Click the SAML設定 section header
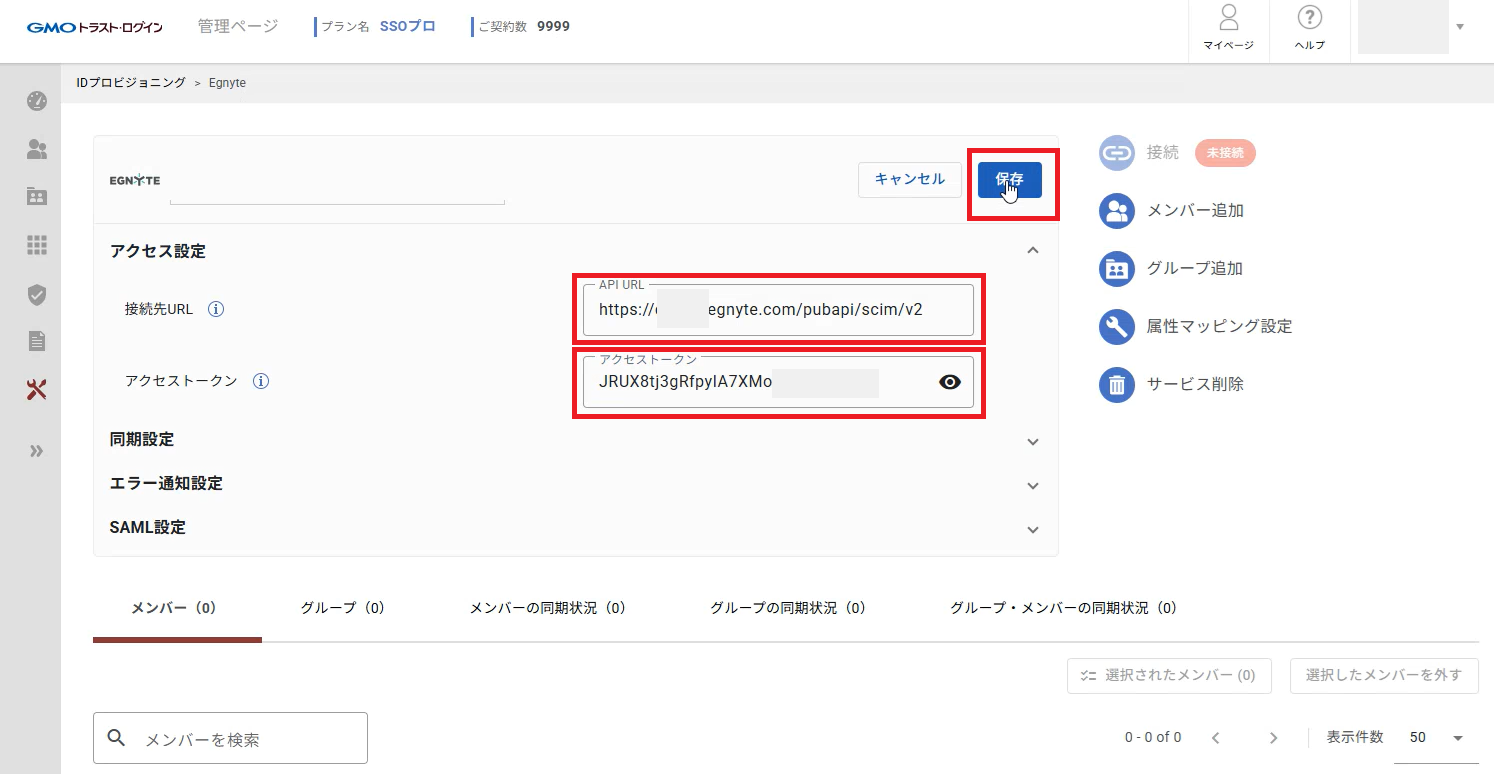 tap(148, 528)
